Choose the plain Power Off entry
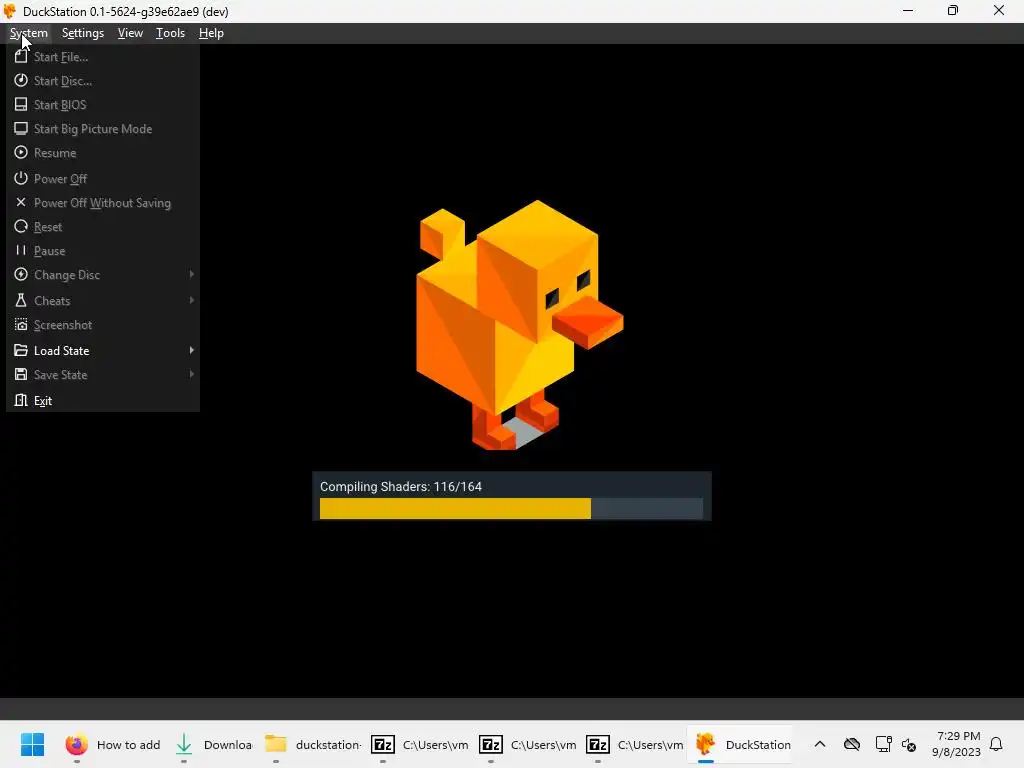The image size is (1024, 768). [x=103, y=178]
